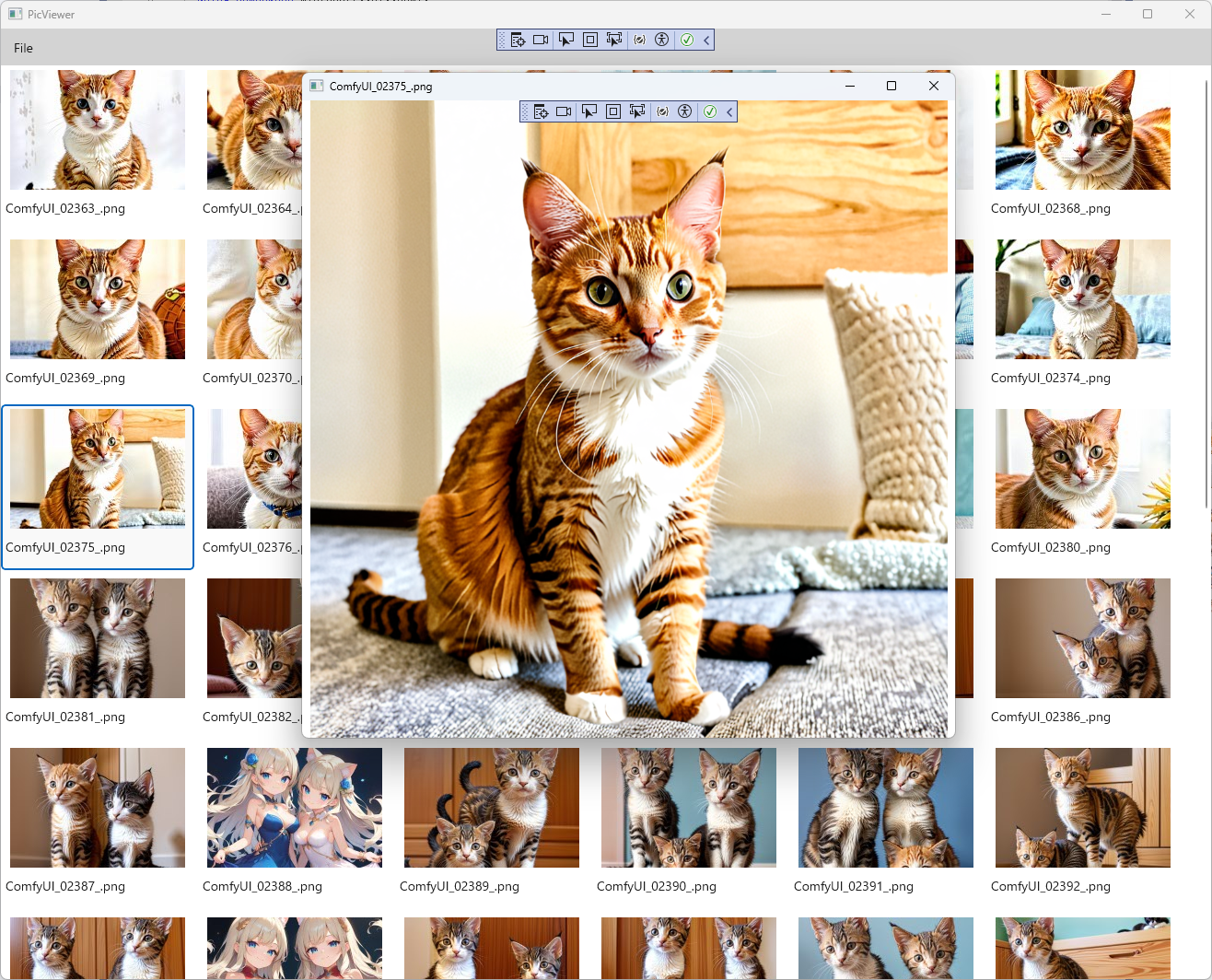
Task: Click Go to Live Visual Tree in image window toolbar
Action: coord(541,111)
